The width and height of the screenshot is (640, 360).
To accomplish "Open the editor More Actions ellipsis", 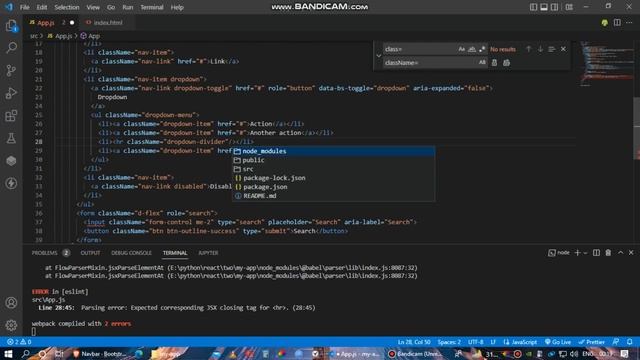I will point(629,22).
